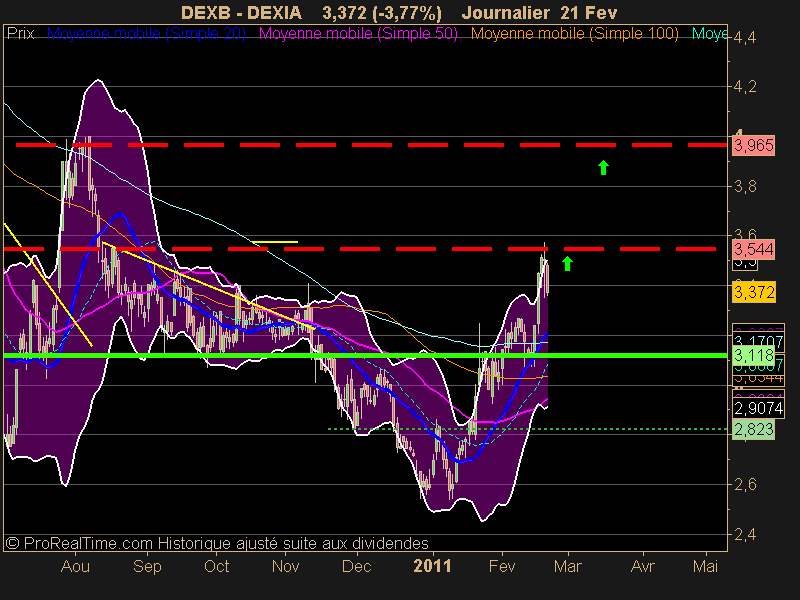Click the price change '3,372 (-3,77%)'
The image size is (800, 600).
[x=382, y=13]
